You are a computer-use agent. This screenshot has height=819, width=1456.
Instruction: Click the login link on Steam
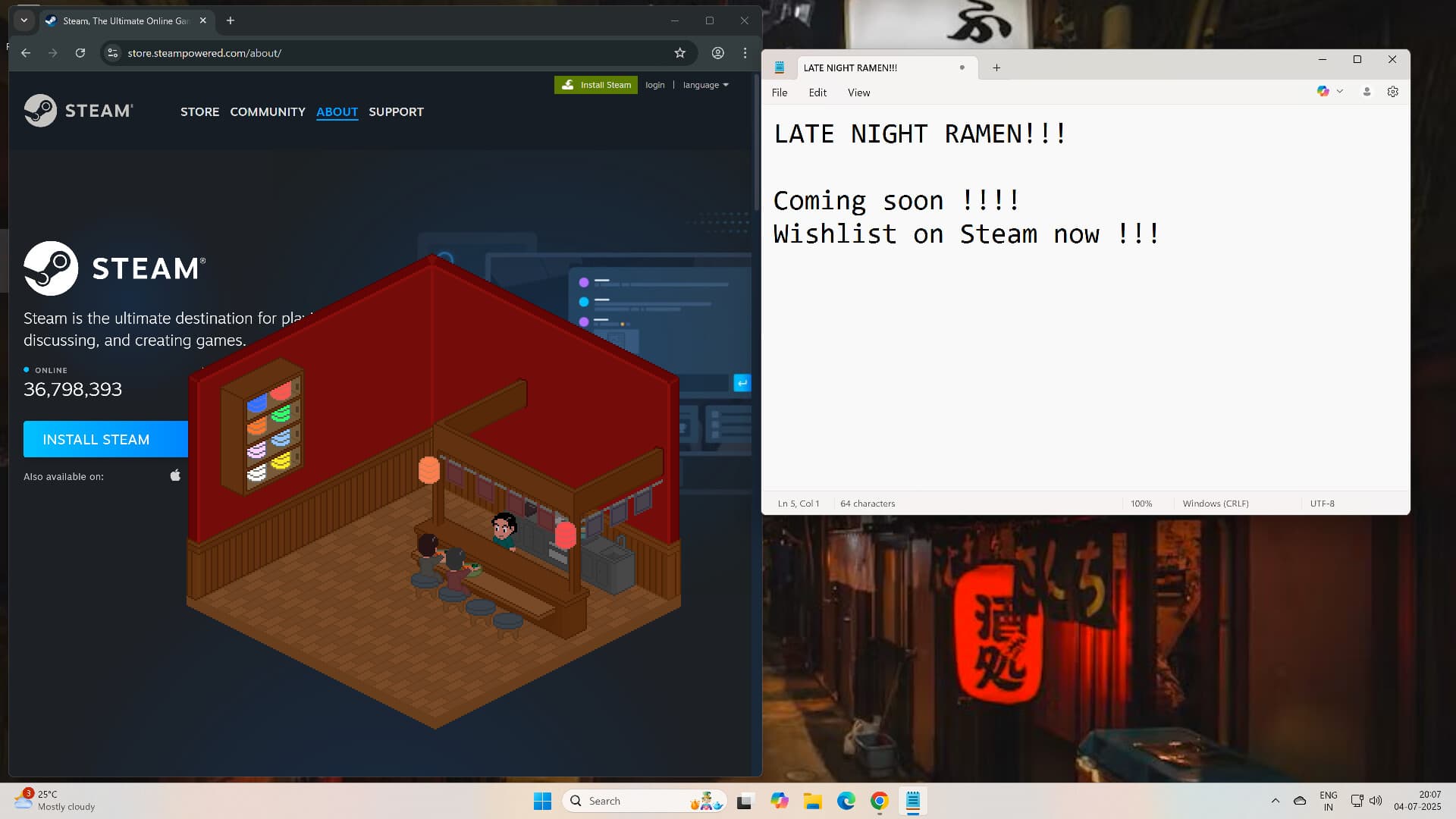click(x=654, y=84)
